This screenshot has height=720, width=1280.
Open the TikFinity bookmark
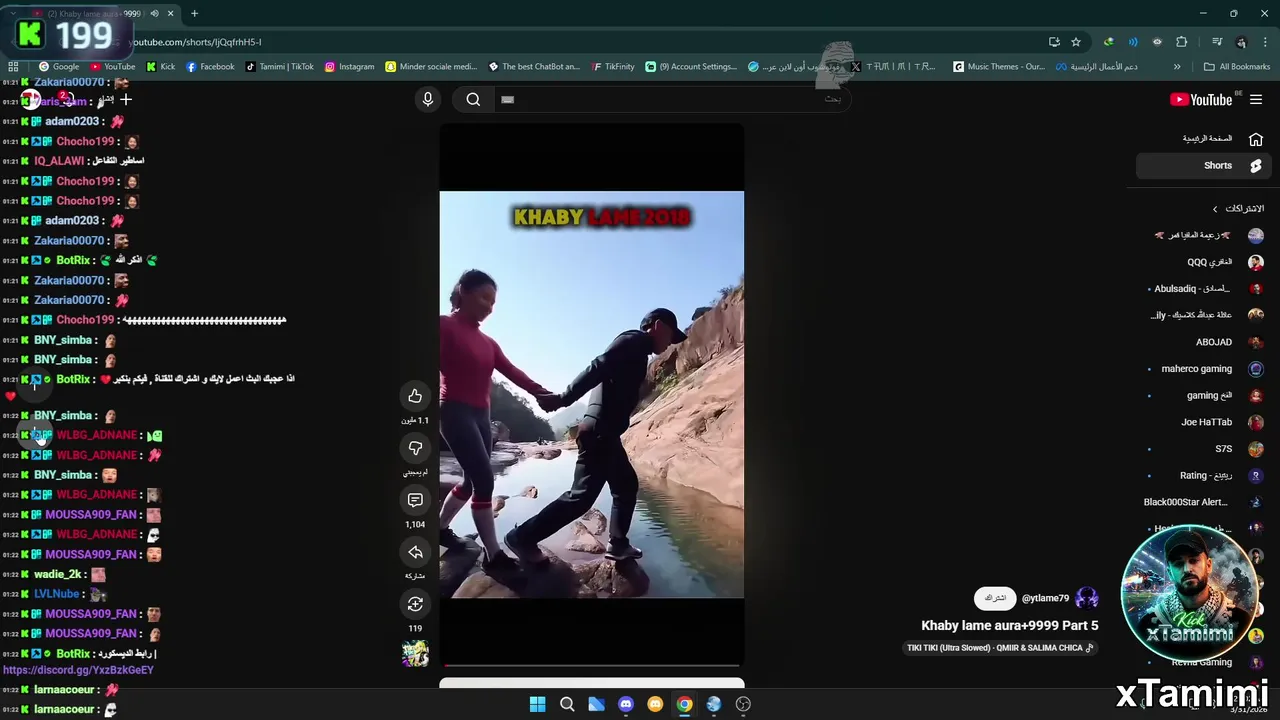tap(611, 67)
